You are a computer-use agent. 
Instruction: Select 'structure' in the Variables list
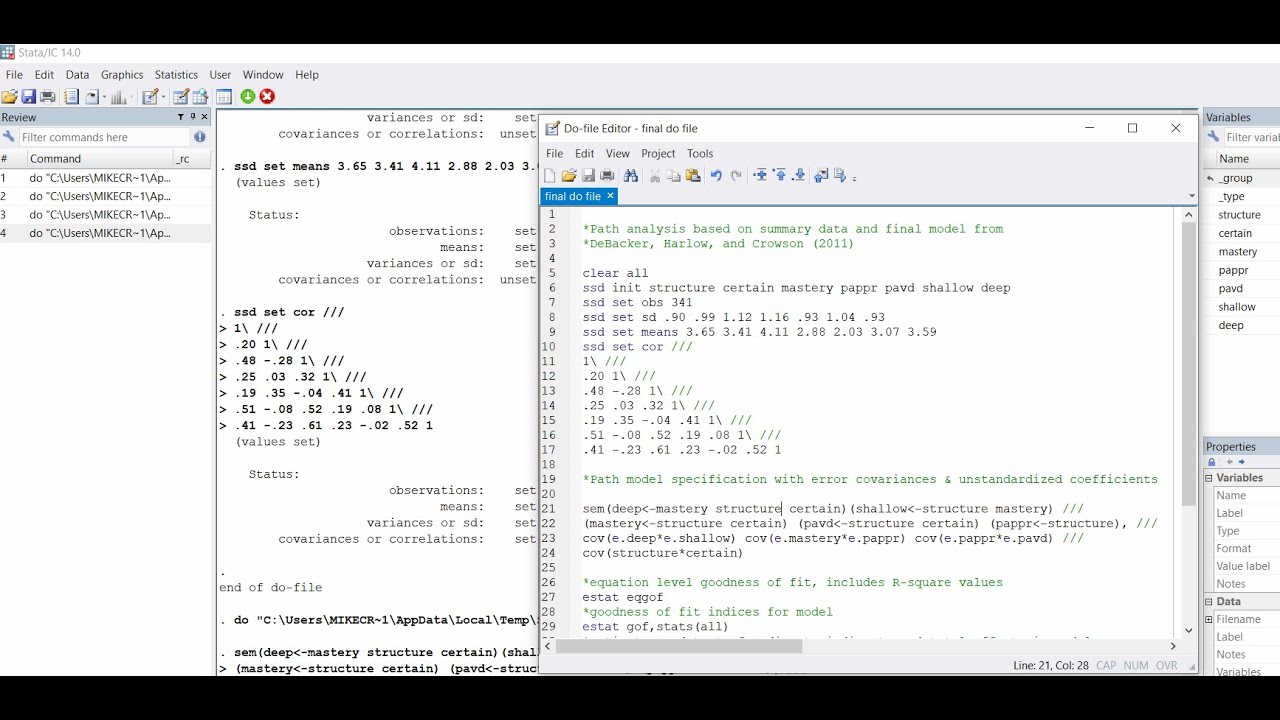pos(1240,215)
